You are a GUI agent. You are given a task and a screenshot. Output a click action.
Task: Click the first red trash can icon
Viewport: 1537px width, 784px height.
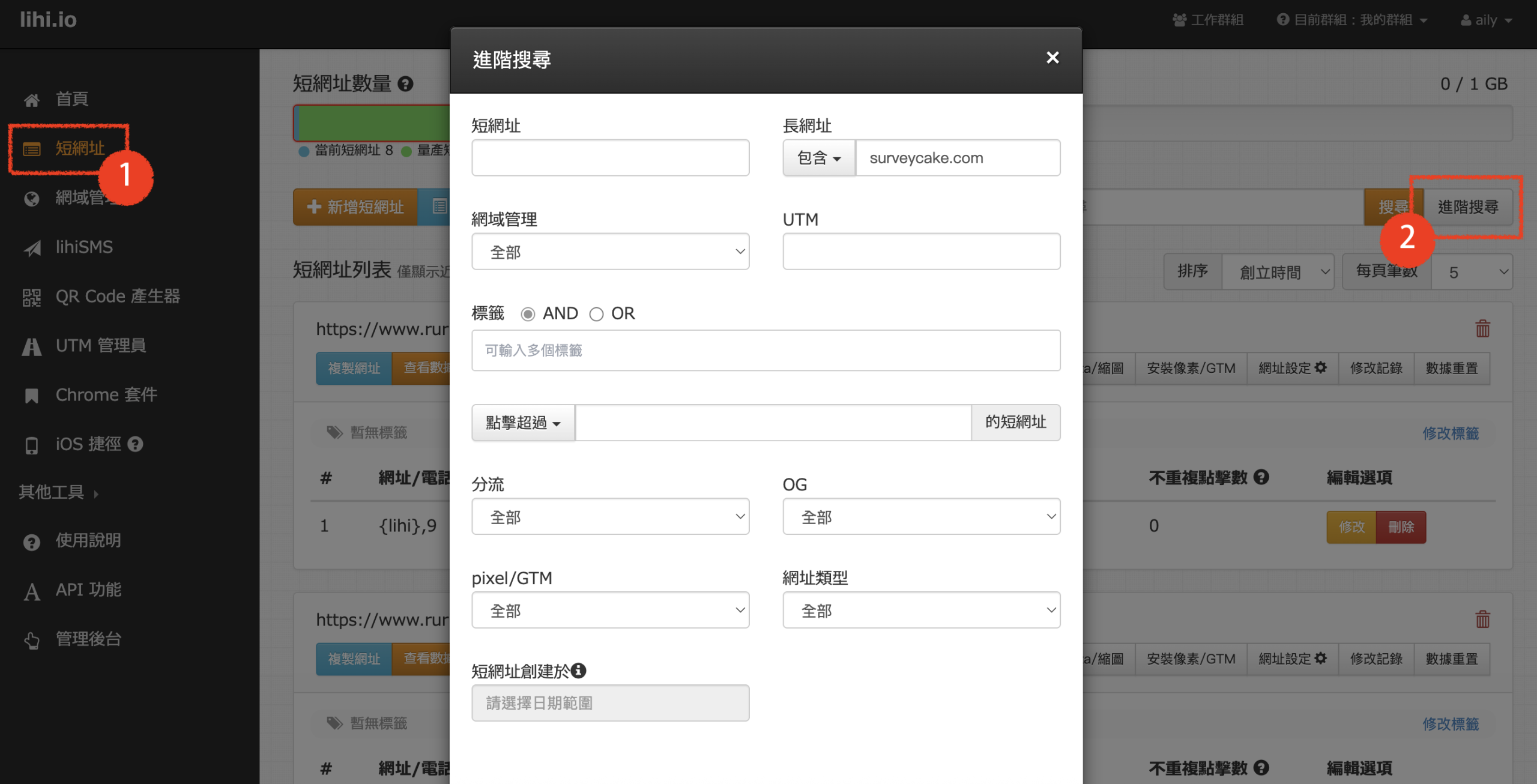[1482, 328]
